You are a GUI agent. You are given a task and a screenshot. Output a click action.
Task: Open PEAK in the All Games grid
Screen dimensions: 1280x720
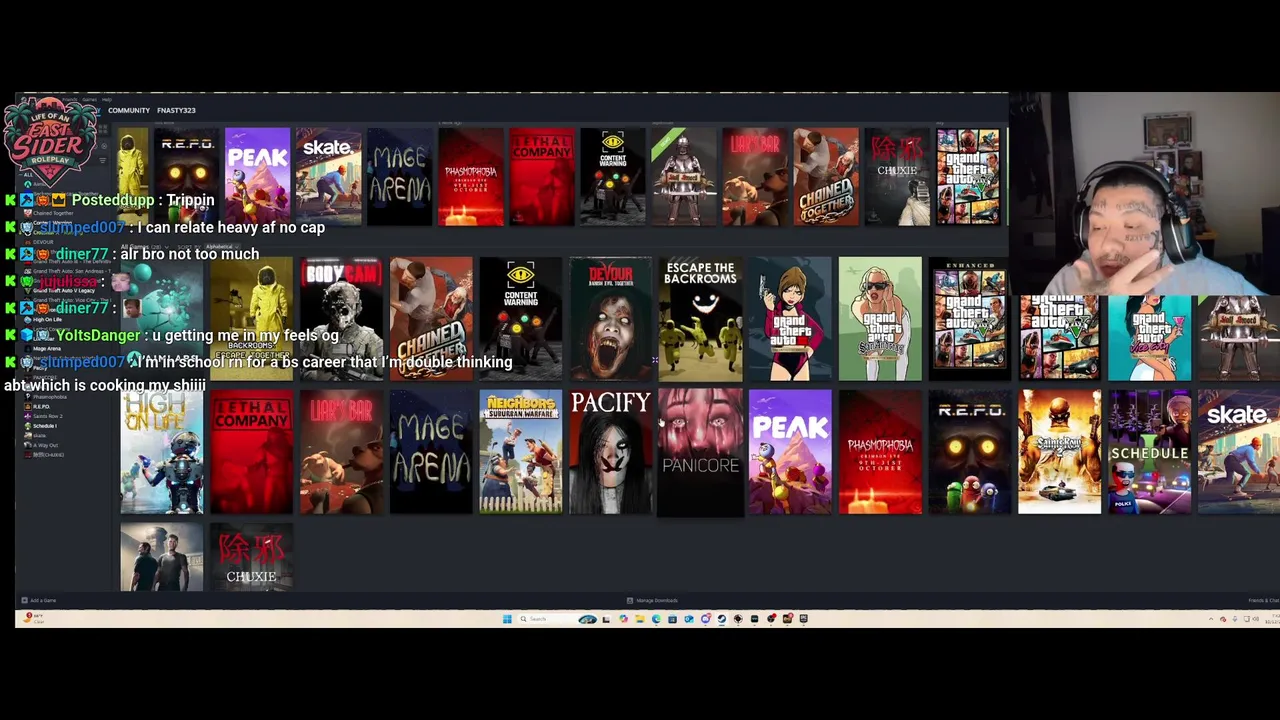(790, 452)
